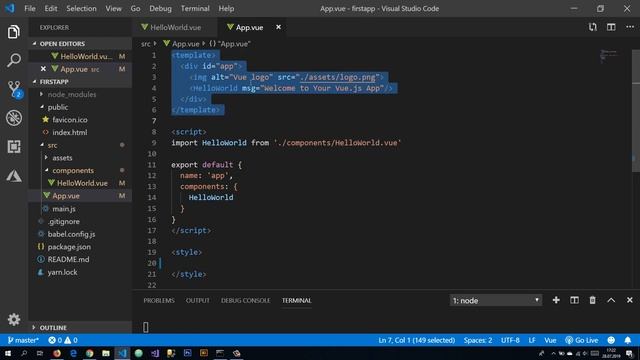The width and height of the screenshot is (640, 360).
Task: Split the editor to the right
Action: (611, 27)
